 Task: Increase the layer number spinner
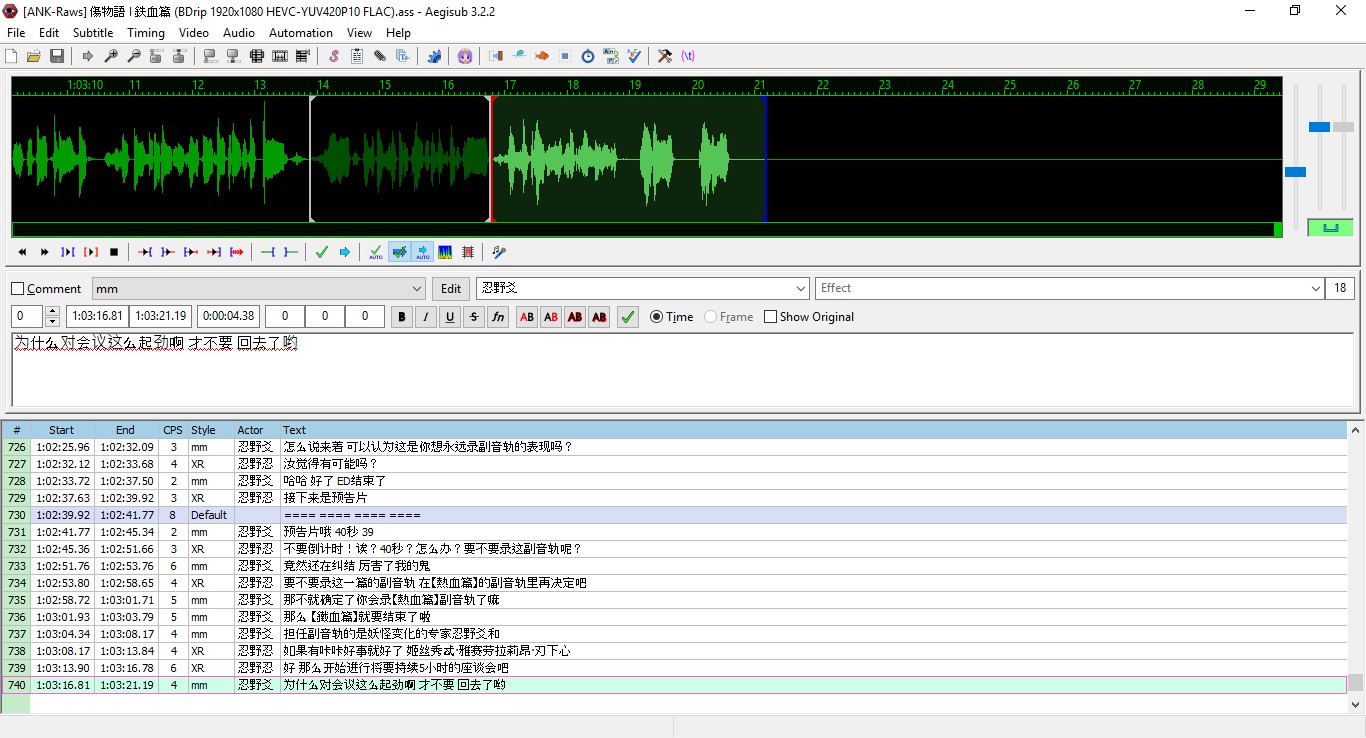coord(52,312)
